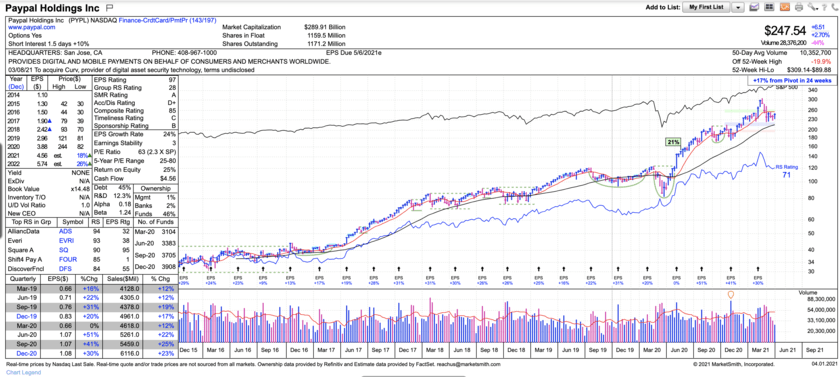
Task: Click the orange chart icon in toolbar
Action: [x=784, y=7]
